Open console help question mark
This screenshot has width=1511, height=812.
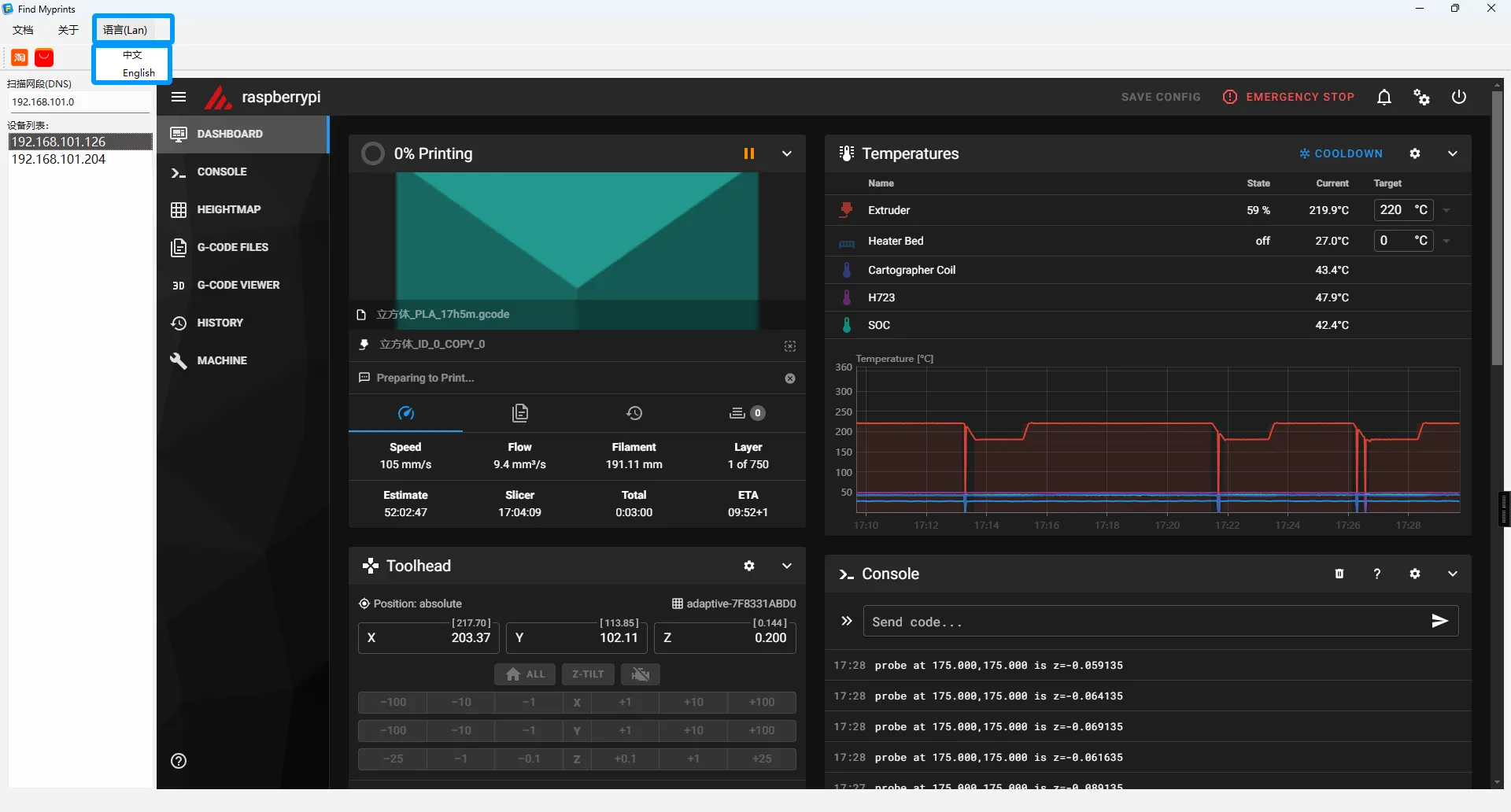[x=1376, y=574]
